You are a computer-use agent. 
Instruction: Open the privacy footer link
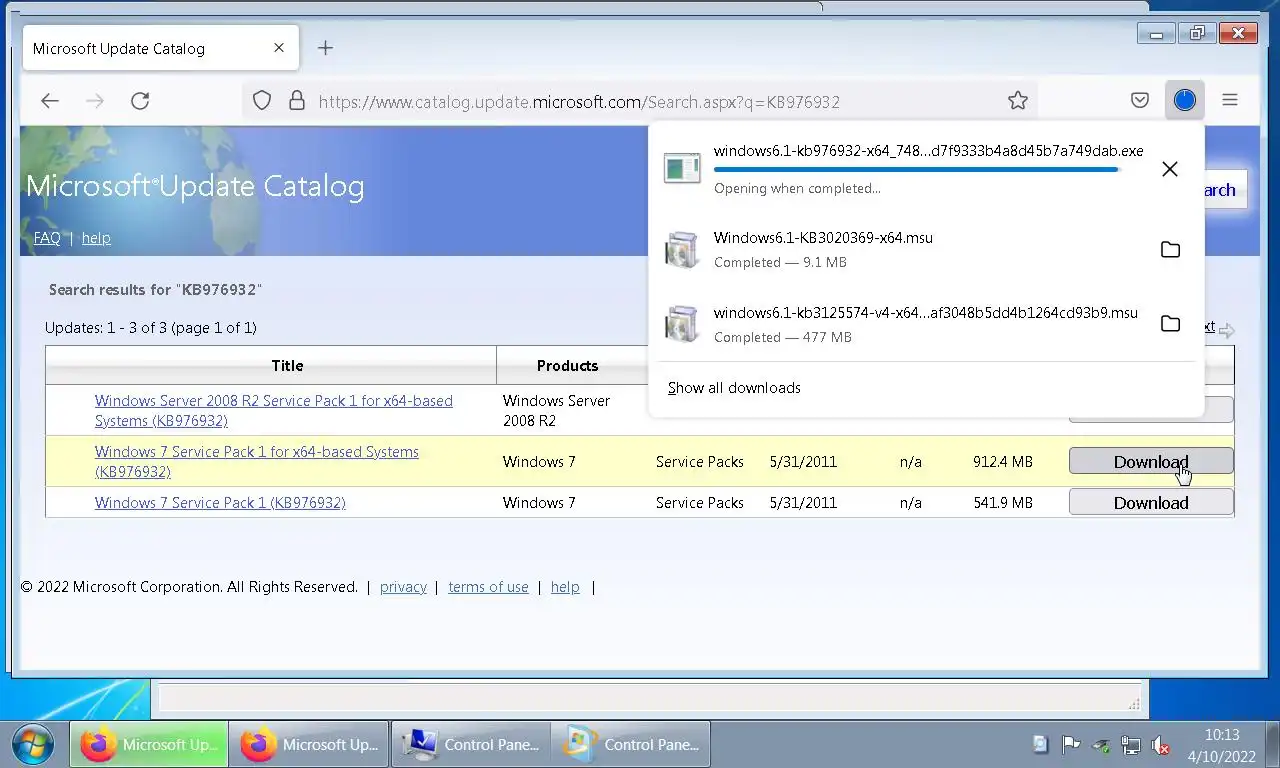pos(403,587)
